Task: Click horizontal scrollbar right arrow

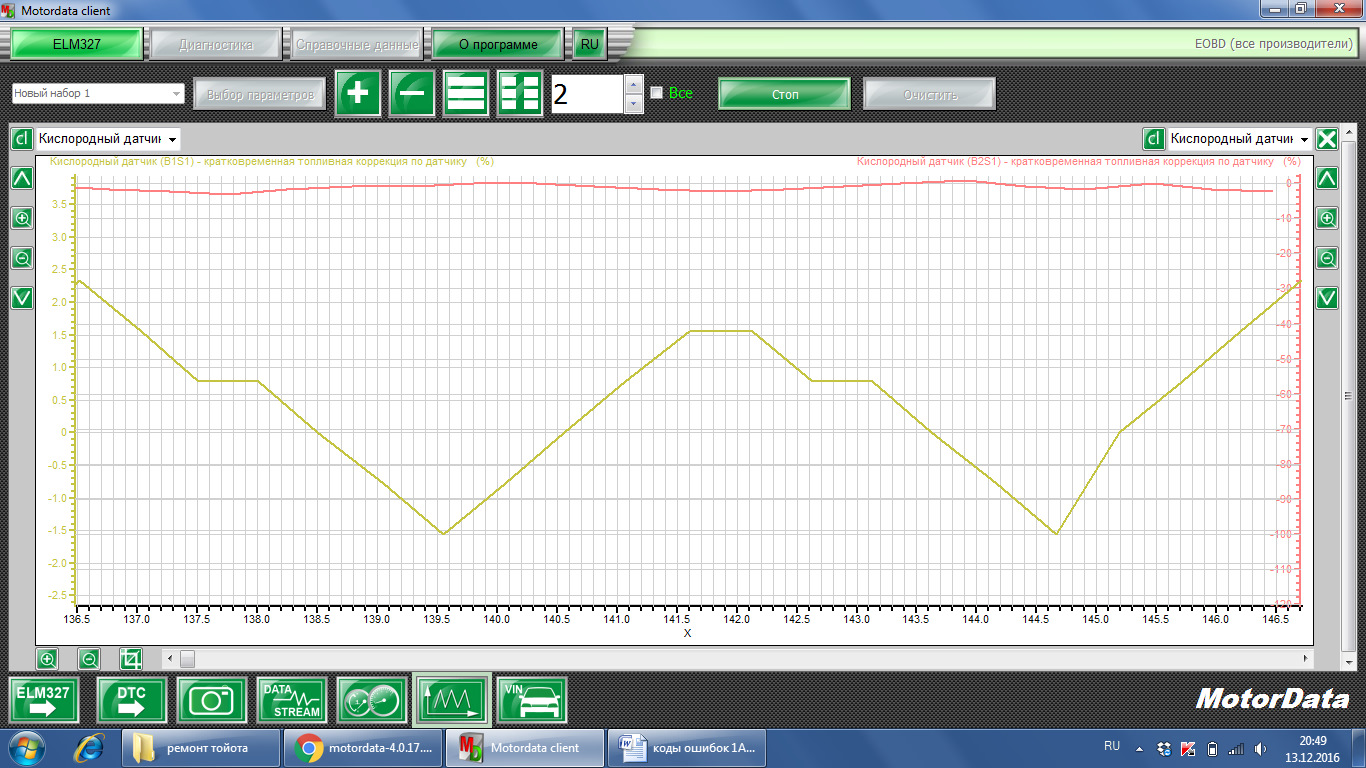Action: click(1305, 659)
